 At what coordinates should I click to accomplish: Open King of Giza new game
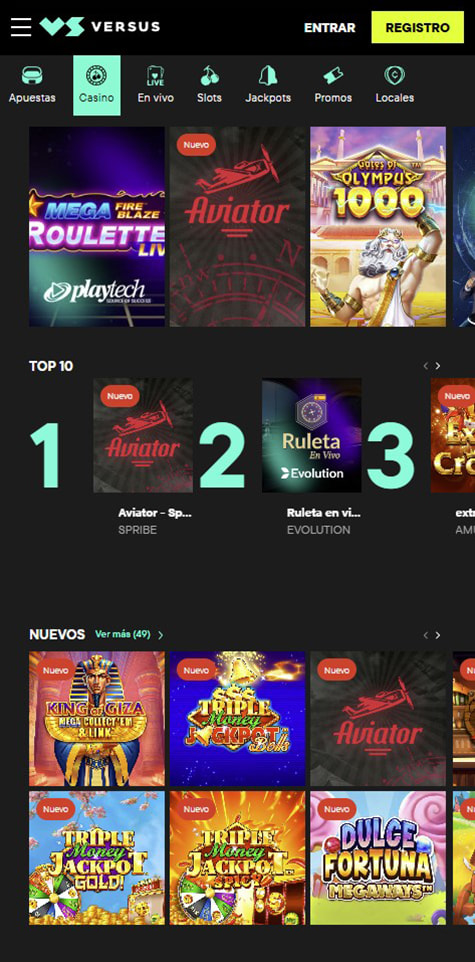(x=97, y=718)
